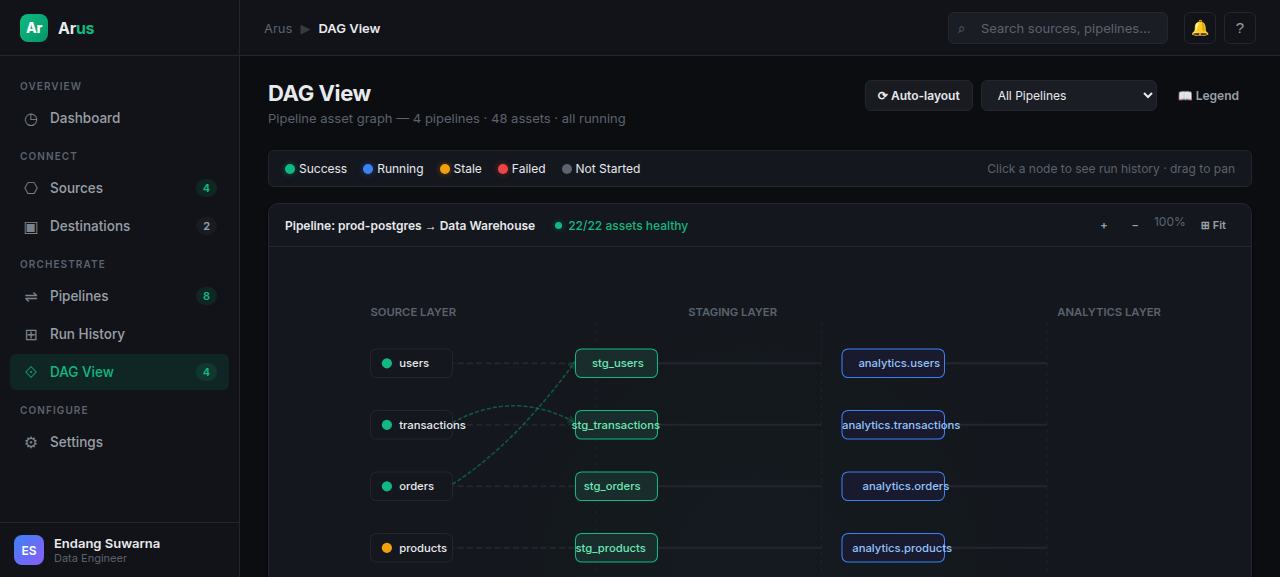Open the Legend
The height and width of the screenshot is (577, 1280).
1208,96
